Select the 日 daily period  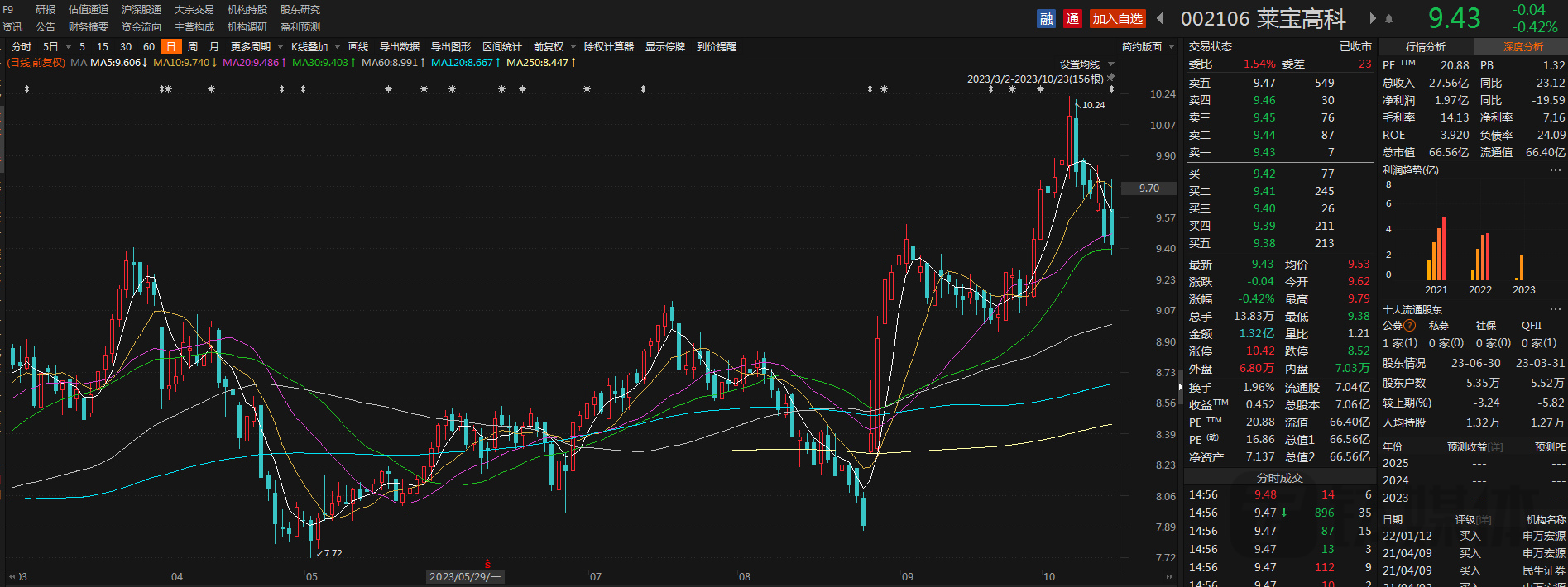point(171,47)
